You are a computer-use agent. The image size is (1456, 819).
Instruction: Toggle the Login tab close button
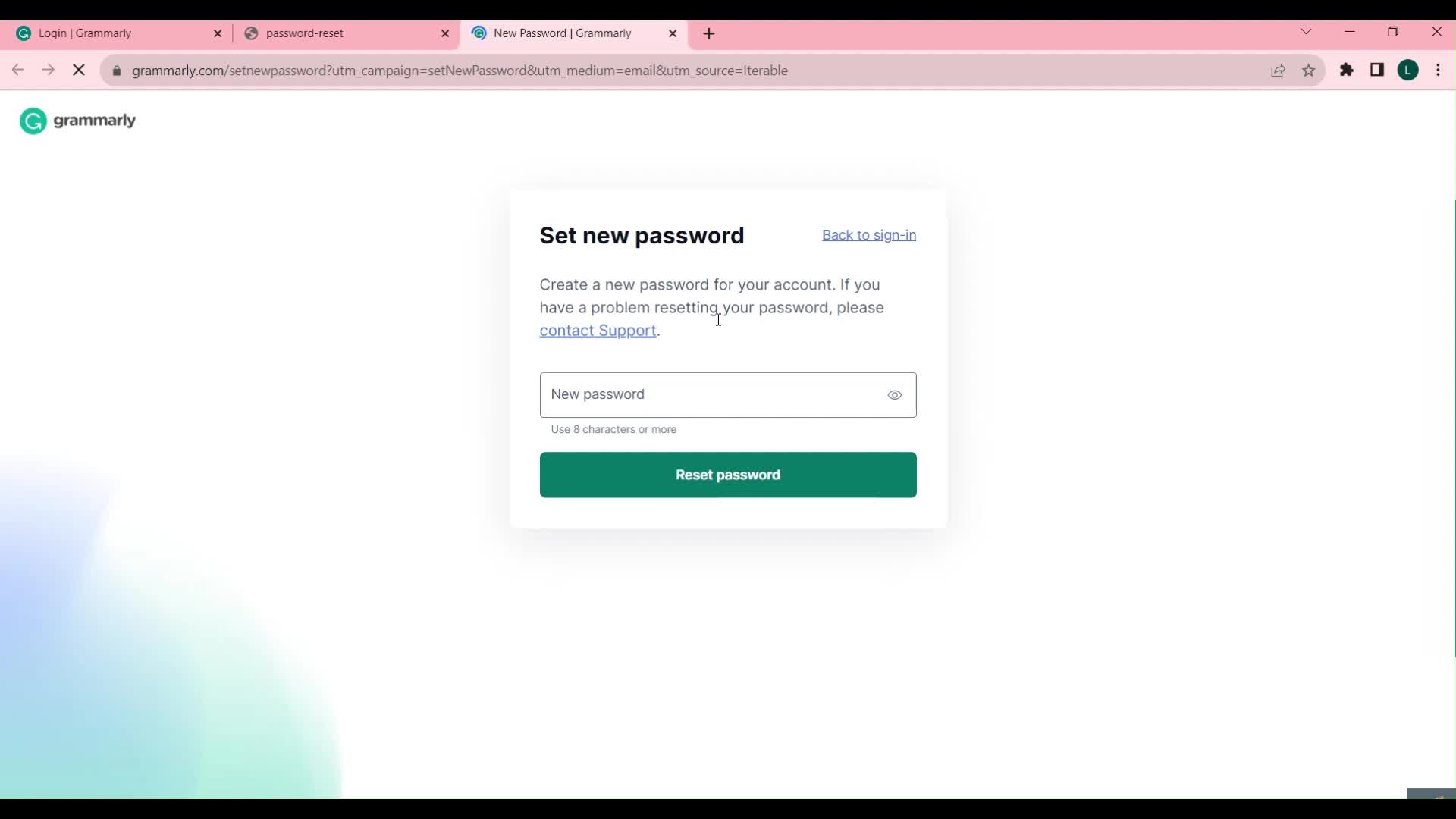pyautogui.click(x=217, y=33)
